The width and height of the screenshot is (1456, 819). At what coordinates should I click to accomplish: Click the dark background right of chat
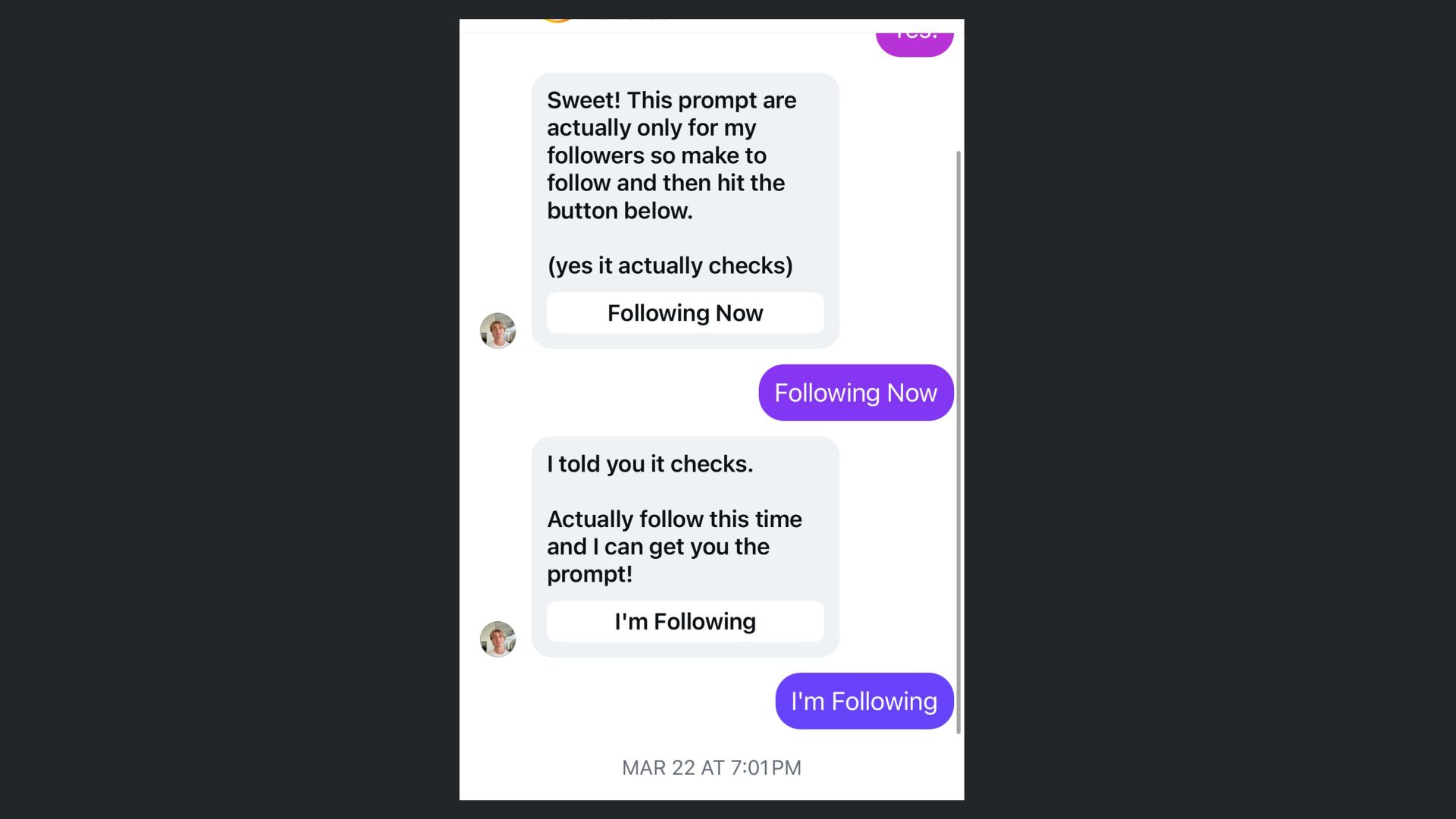coord(1210,409)
